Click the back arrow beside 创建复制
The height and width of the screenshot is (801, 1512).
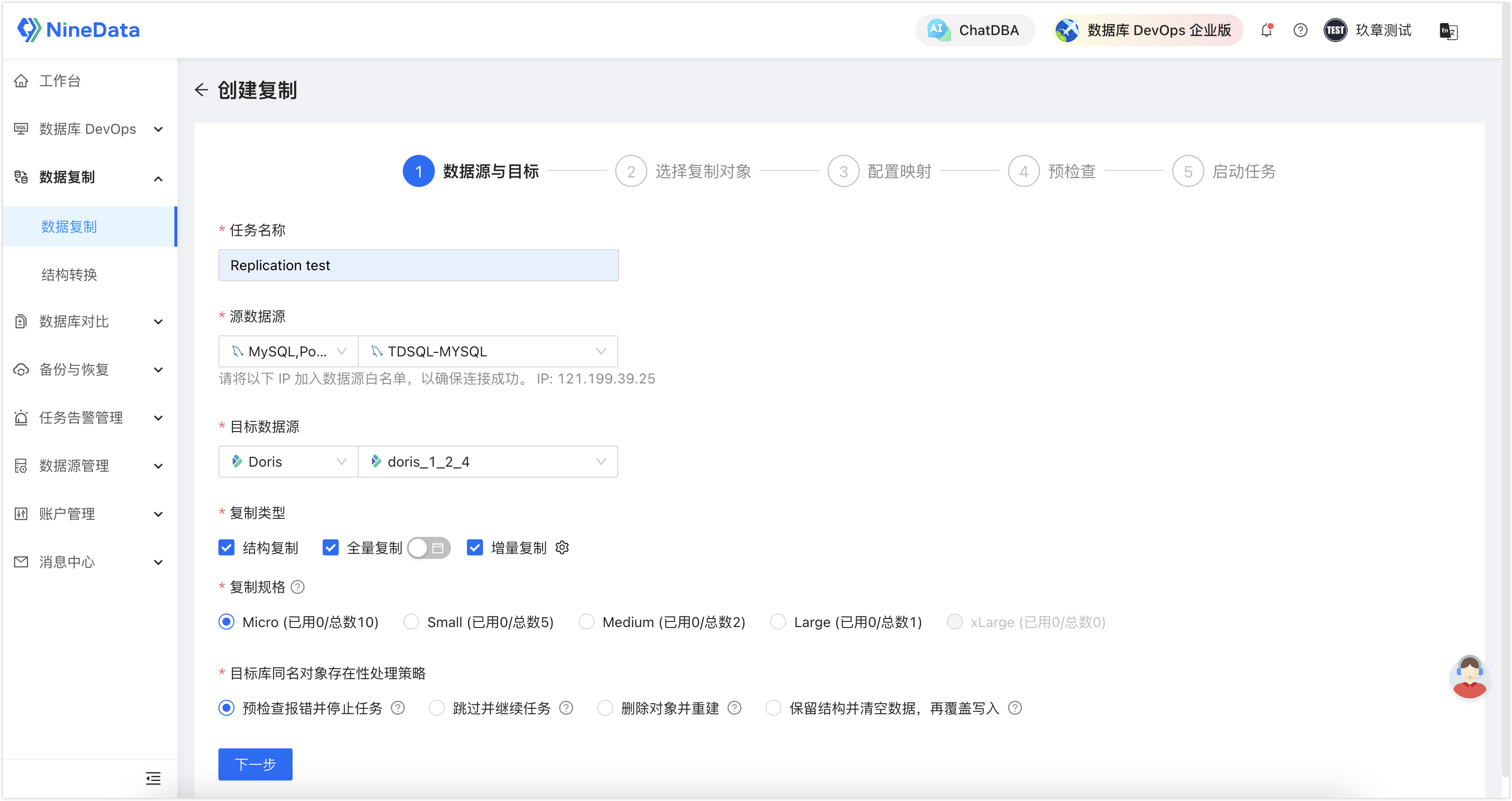click(201, 90)
